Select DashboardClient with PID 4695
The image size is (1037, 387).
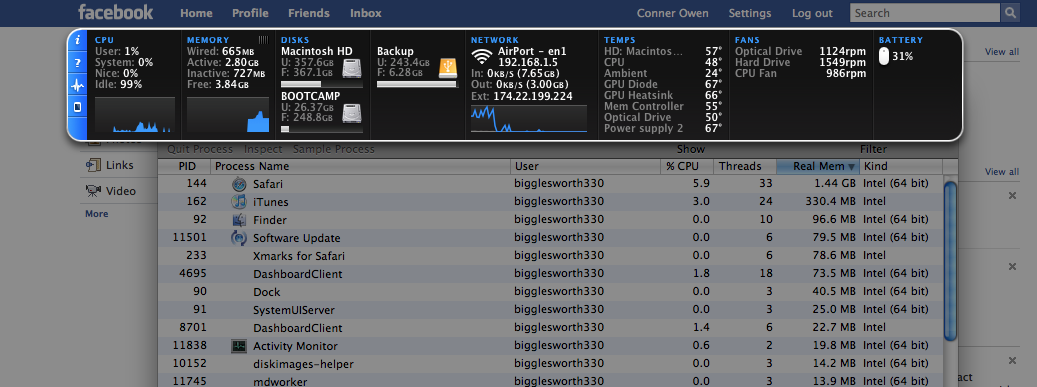pyautogui.click(x=550, y=274)
